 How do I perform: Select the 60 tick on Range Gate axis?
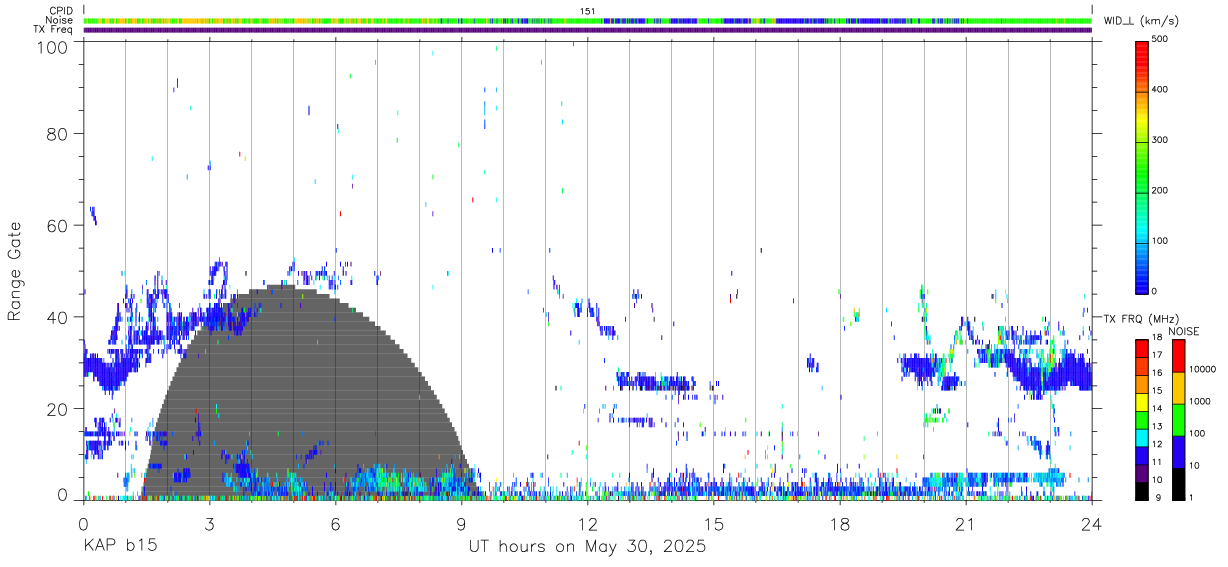pyautogui.click(x=56, y=225)
